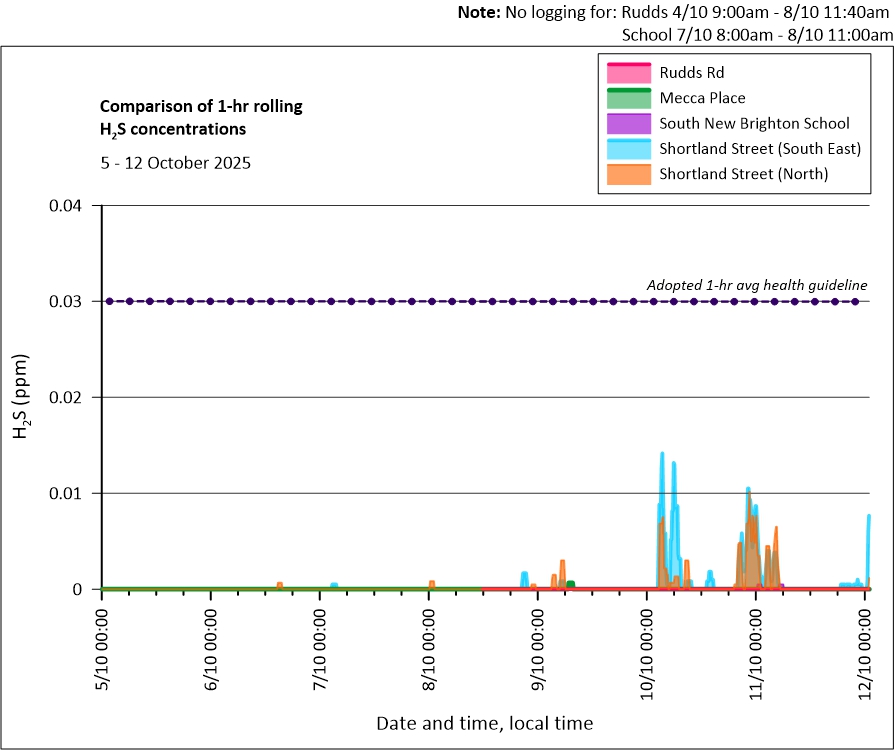The image size is (895, 750).
Task: Click the South New Brighton School legend text
Action: click(x=754, y=123)
